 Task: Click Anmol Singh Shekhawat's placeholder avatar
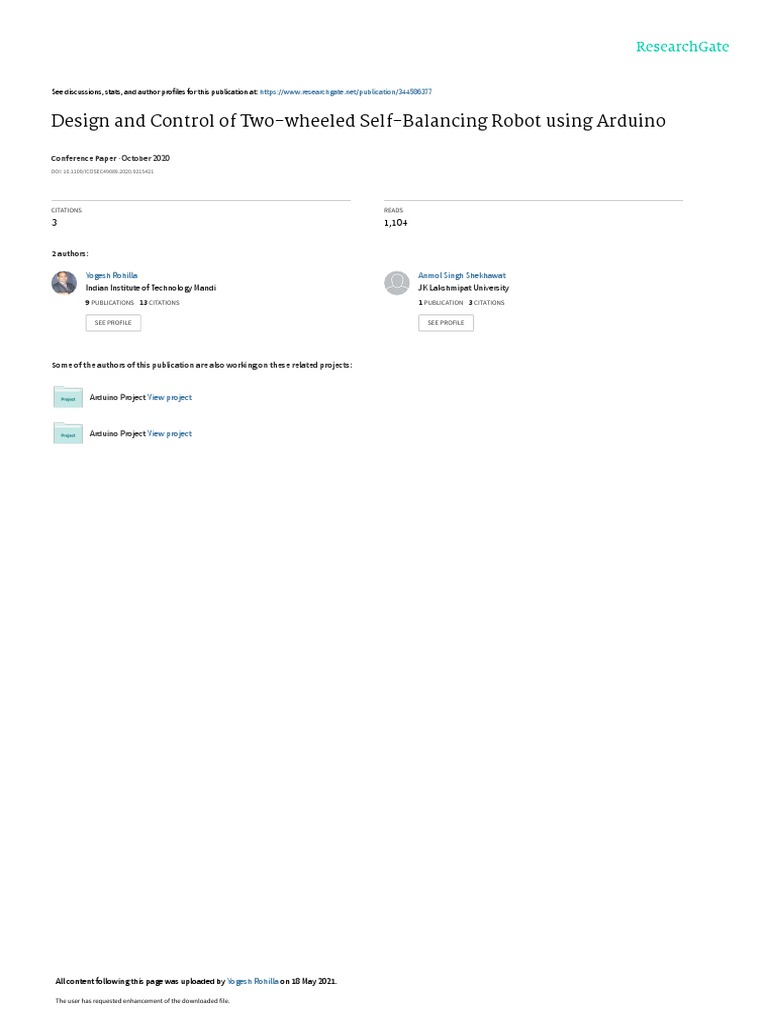[396, 283]
